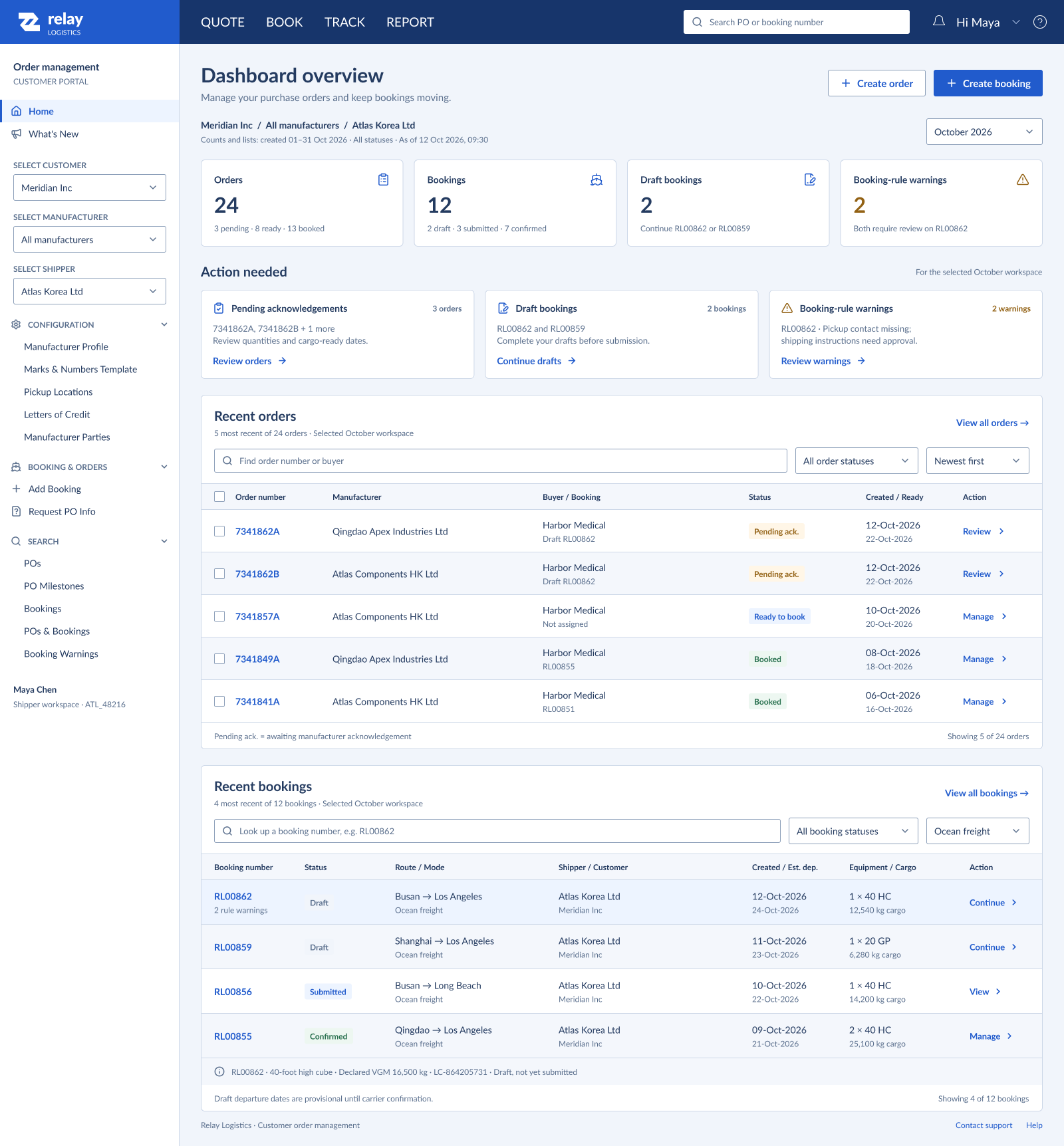
Task: Follow the Review warnings link
Action: (x=823, y=361)
